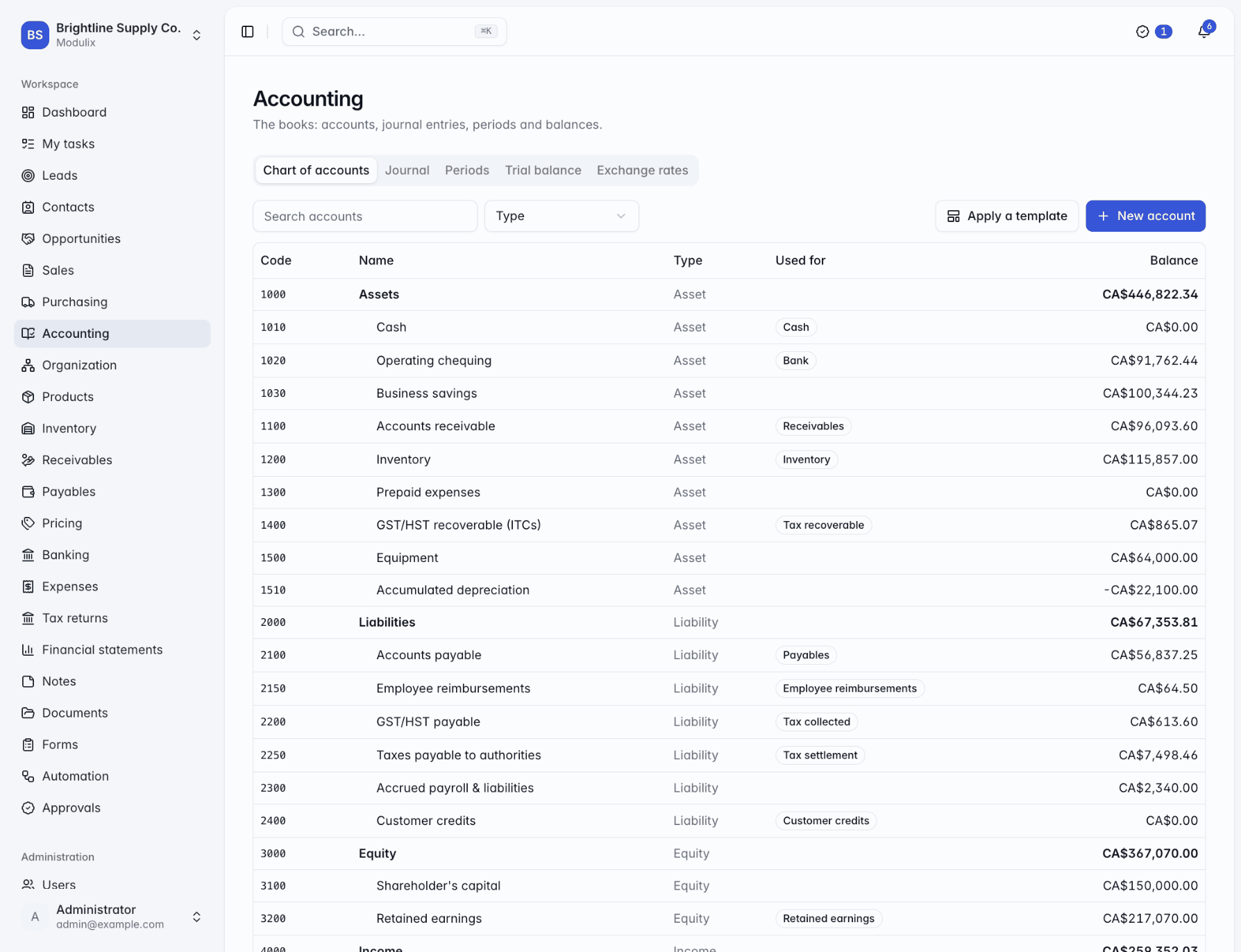The height and width of the screenshot is (952, 1241).
Task: Open the Type filter dropdown
Action: click(562, 216)
